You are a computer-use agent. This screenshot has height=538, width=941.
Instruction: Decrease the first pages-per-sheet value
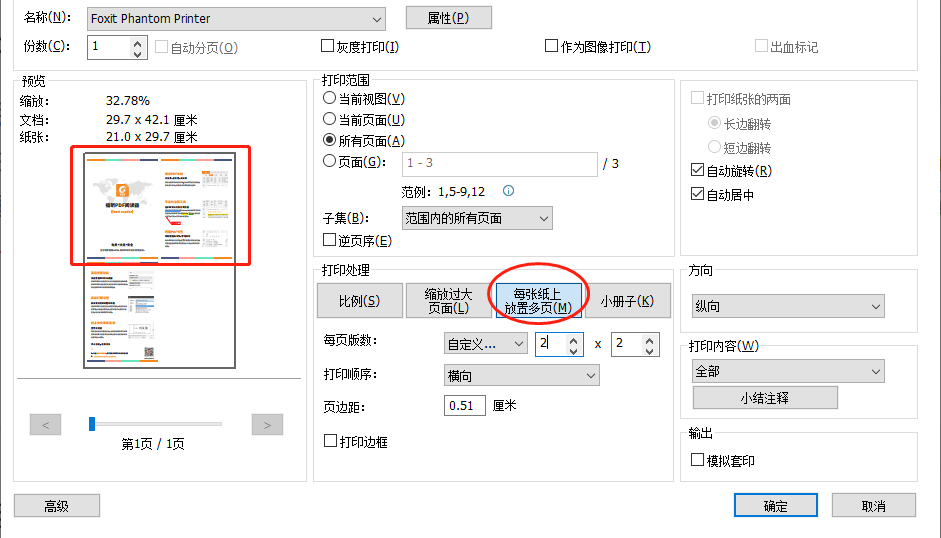tap(574, 350)
